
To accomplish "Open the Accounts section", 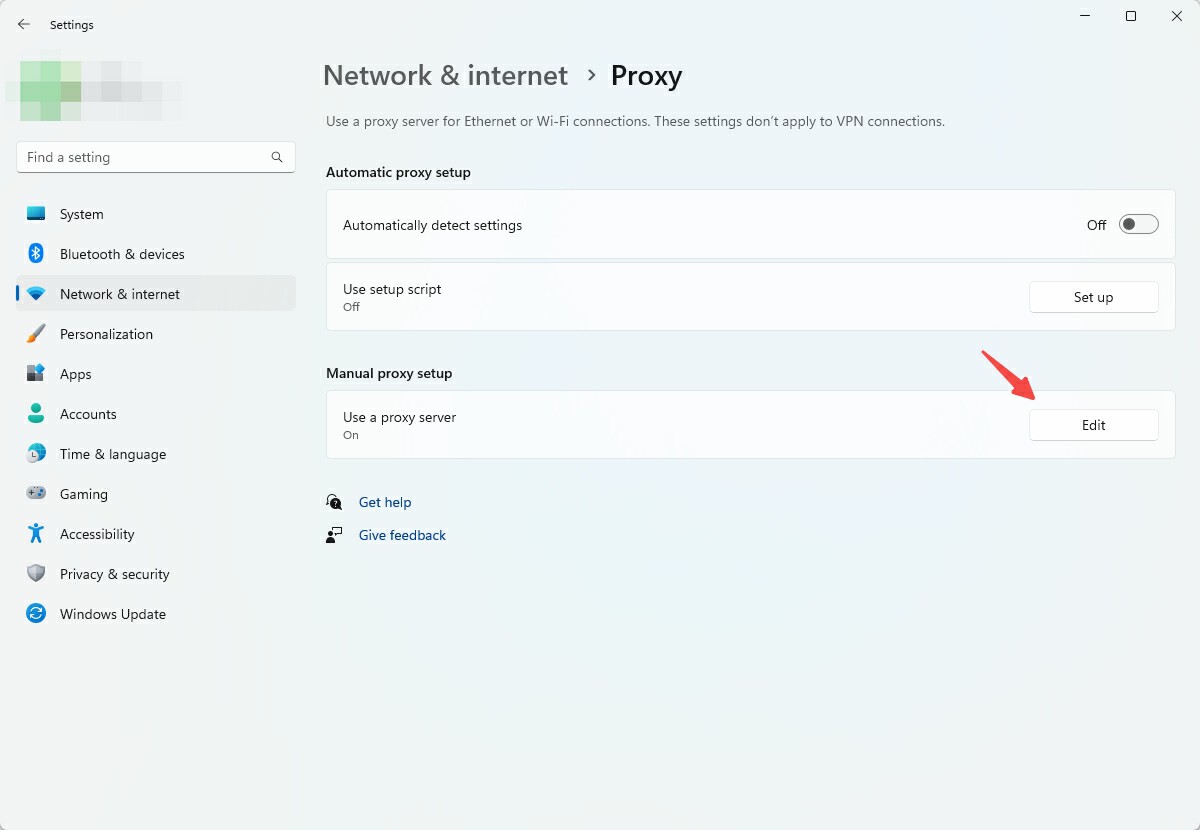I will 88,414.
